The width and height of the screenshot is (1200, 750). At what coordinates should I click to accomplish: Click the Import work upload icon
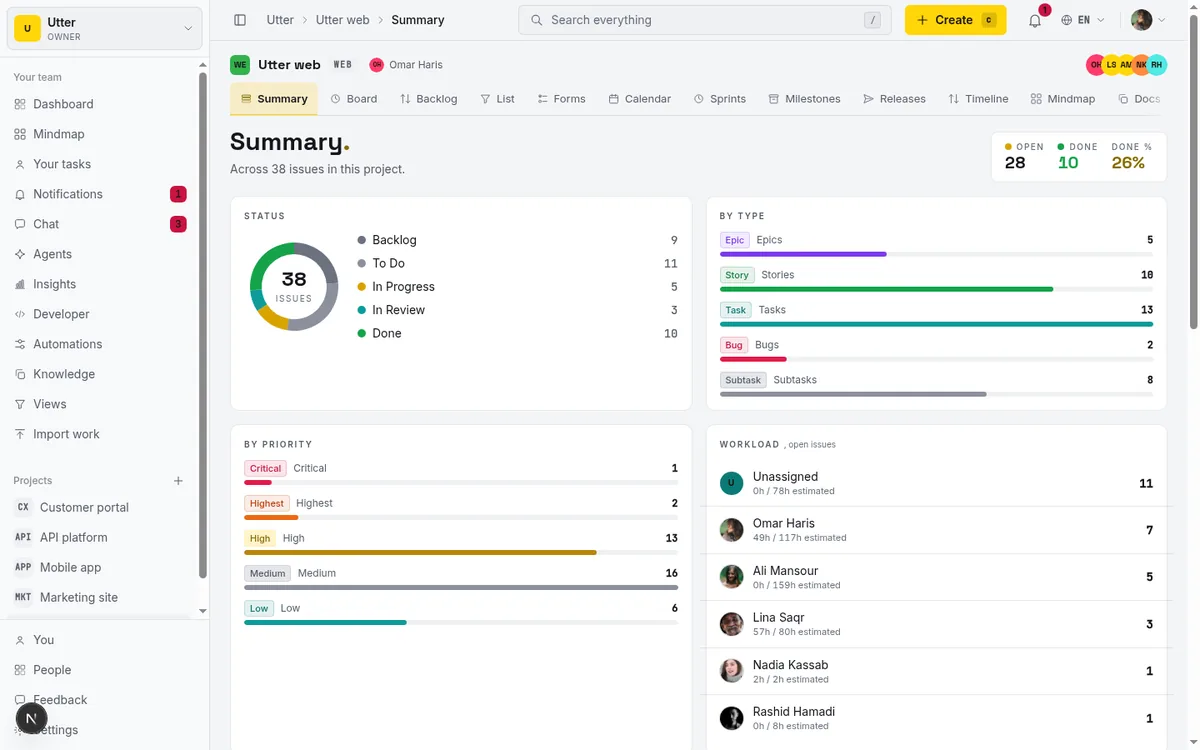pos(20,434)
